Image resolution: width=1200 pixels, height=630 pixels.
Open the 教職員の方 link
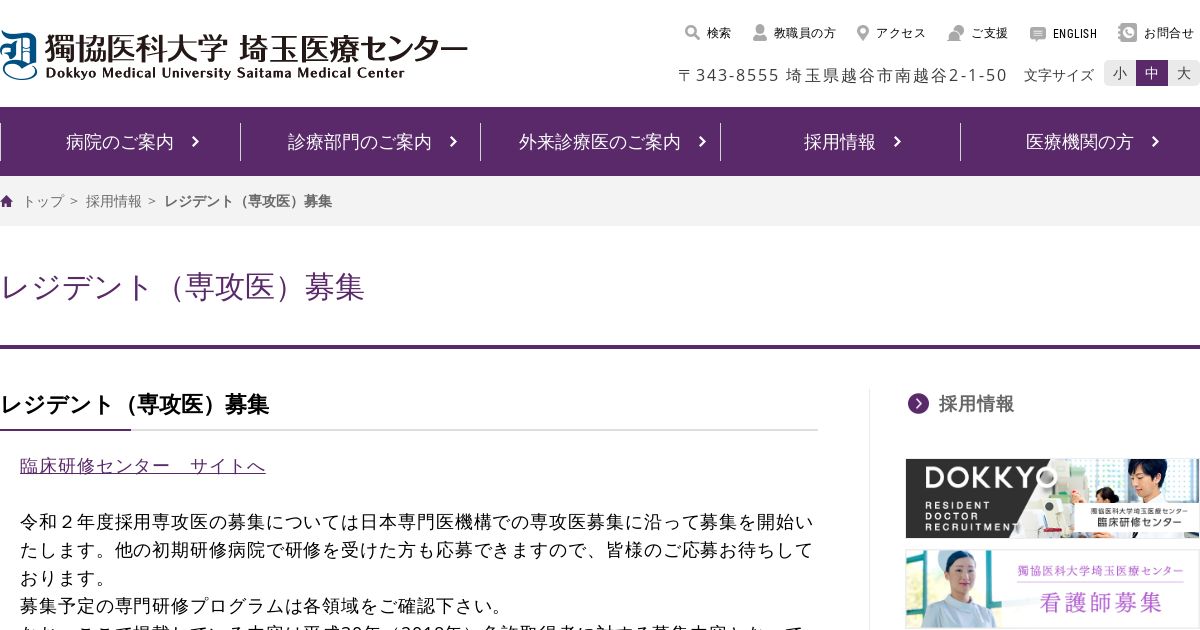point(805,33)
